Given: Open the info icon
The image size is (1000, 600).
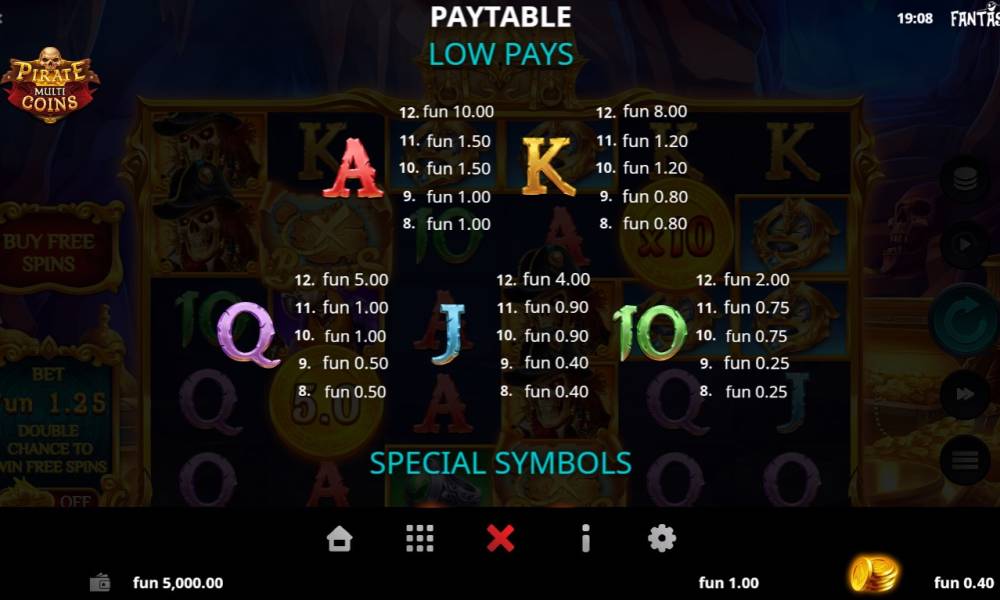Looking at the screenshot, I should [x=585, y=539].
